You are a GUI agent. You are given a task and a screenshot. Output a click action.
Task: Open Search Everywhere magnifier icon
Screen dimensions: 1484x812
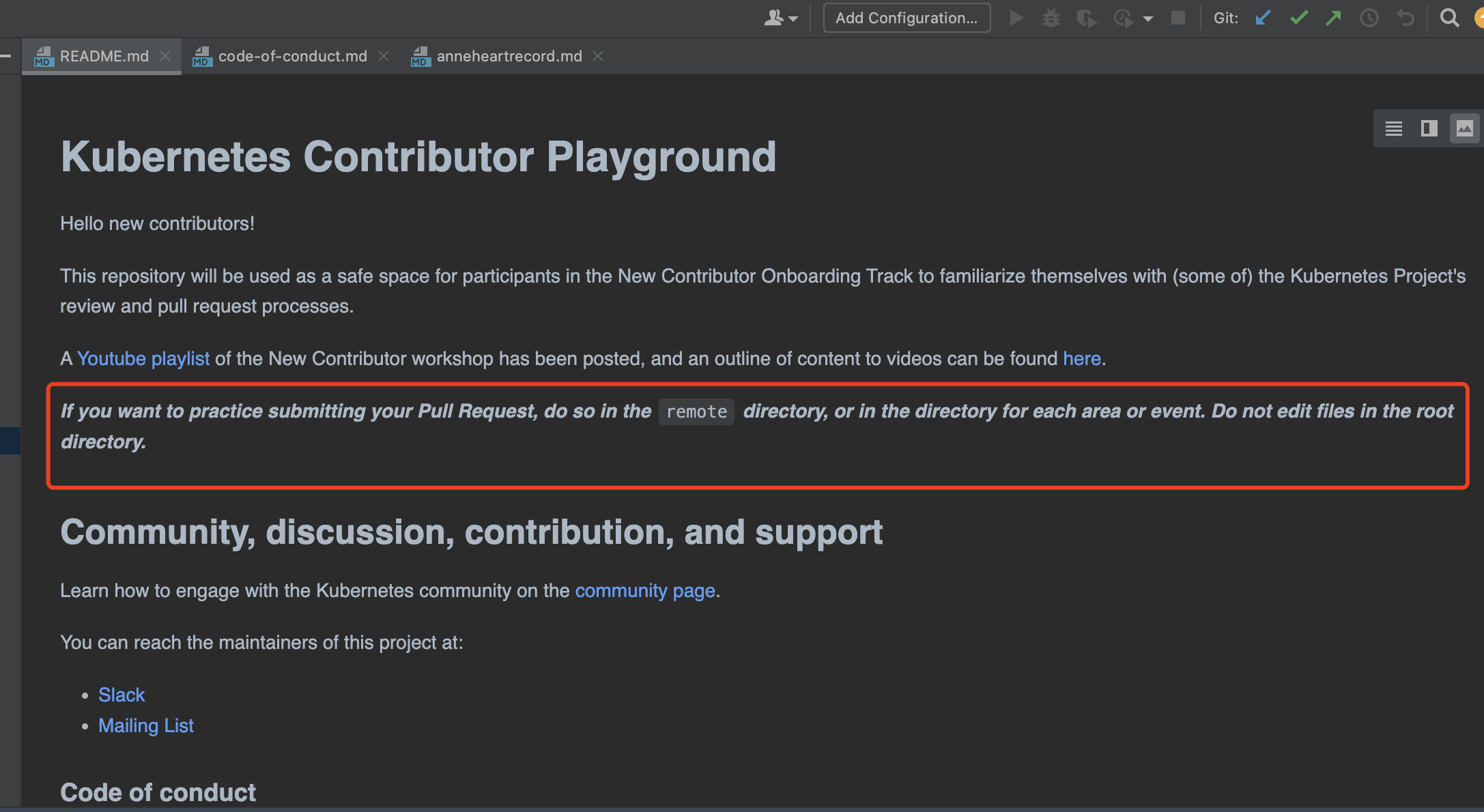coord(1449,18)
